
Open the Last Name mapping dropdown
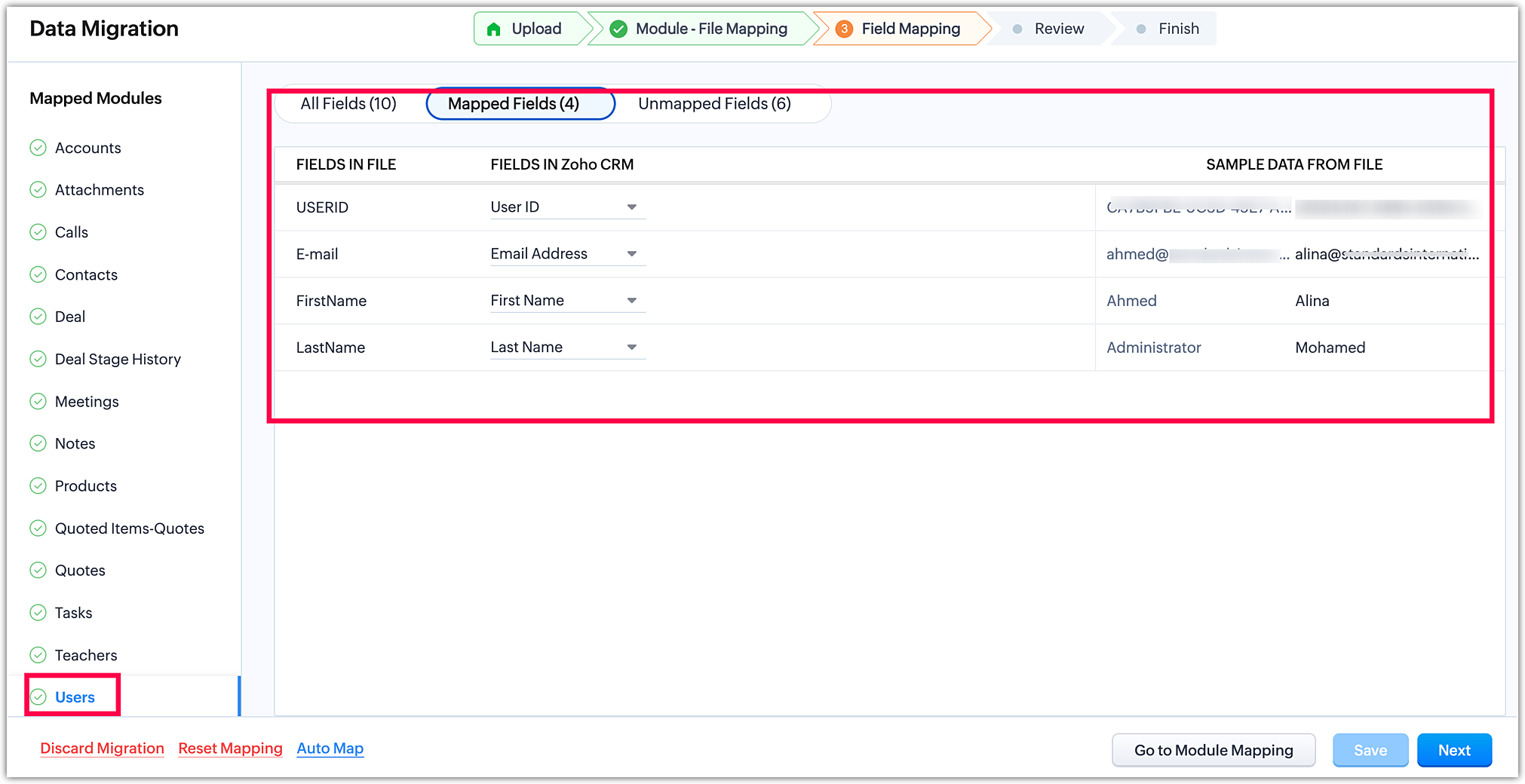tap(631, 348)
